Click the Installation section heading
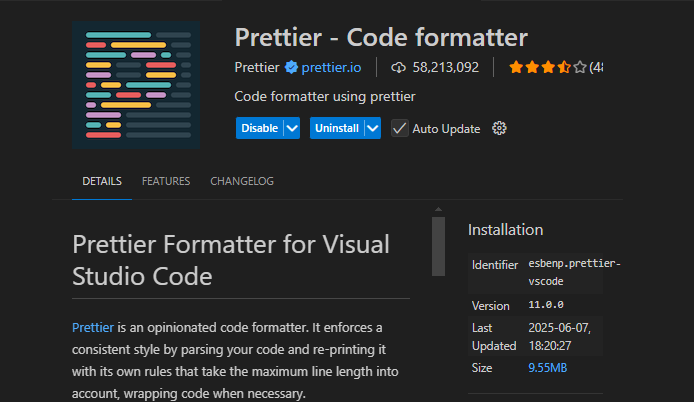The image size is (694, 402). pyautogui.click(x=505, y=230)
